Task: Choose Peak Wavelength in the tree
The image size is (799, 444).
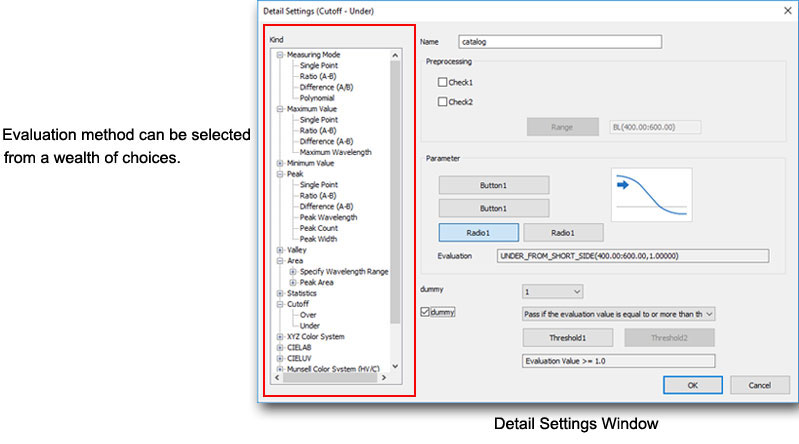Action: pos(328,217)
